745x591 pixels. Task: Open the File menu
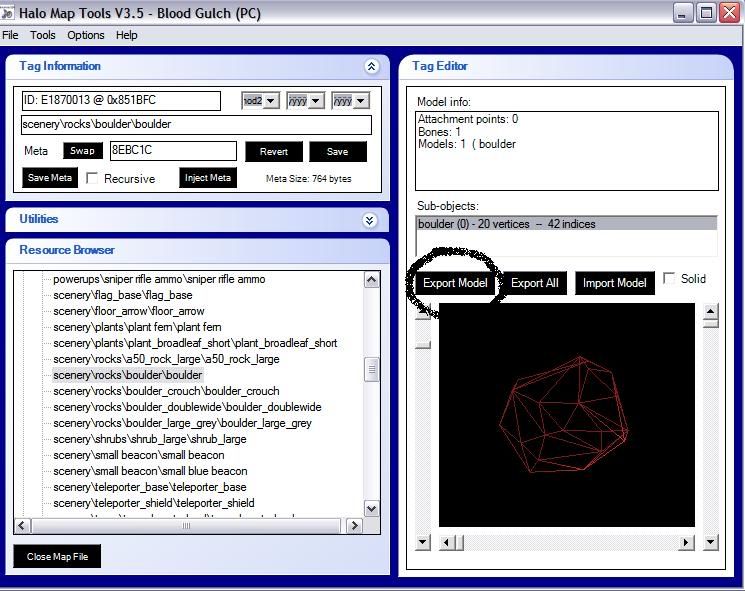[10, 35]
